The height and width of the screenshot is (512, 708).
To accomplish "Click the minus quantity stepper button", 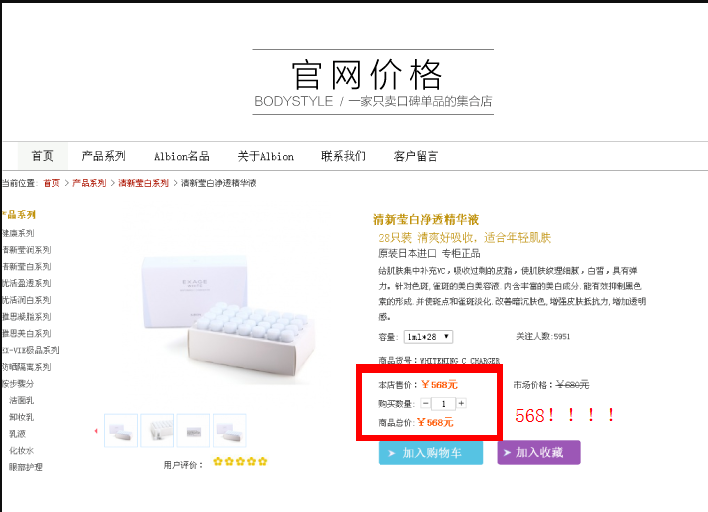I will 426,403.
